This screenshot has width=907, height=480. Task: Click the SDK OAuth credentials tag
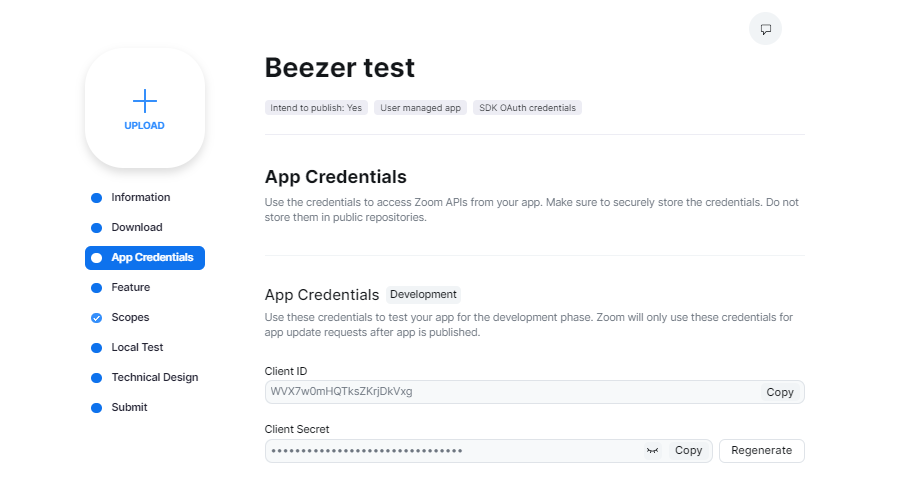coord(527,107)
